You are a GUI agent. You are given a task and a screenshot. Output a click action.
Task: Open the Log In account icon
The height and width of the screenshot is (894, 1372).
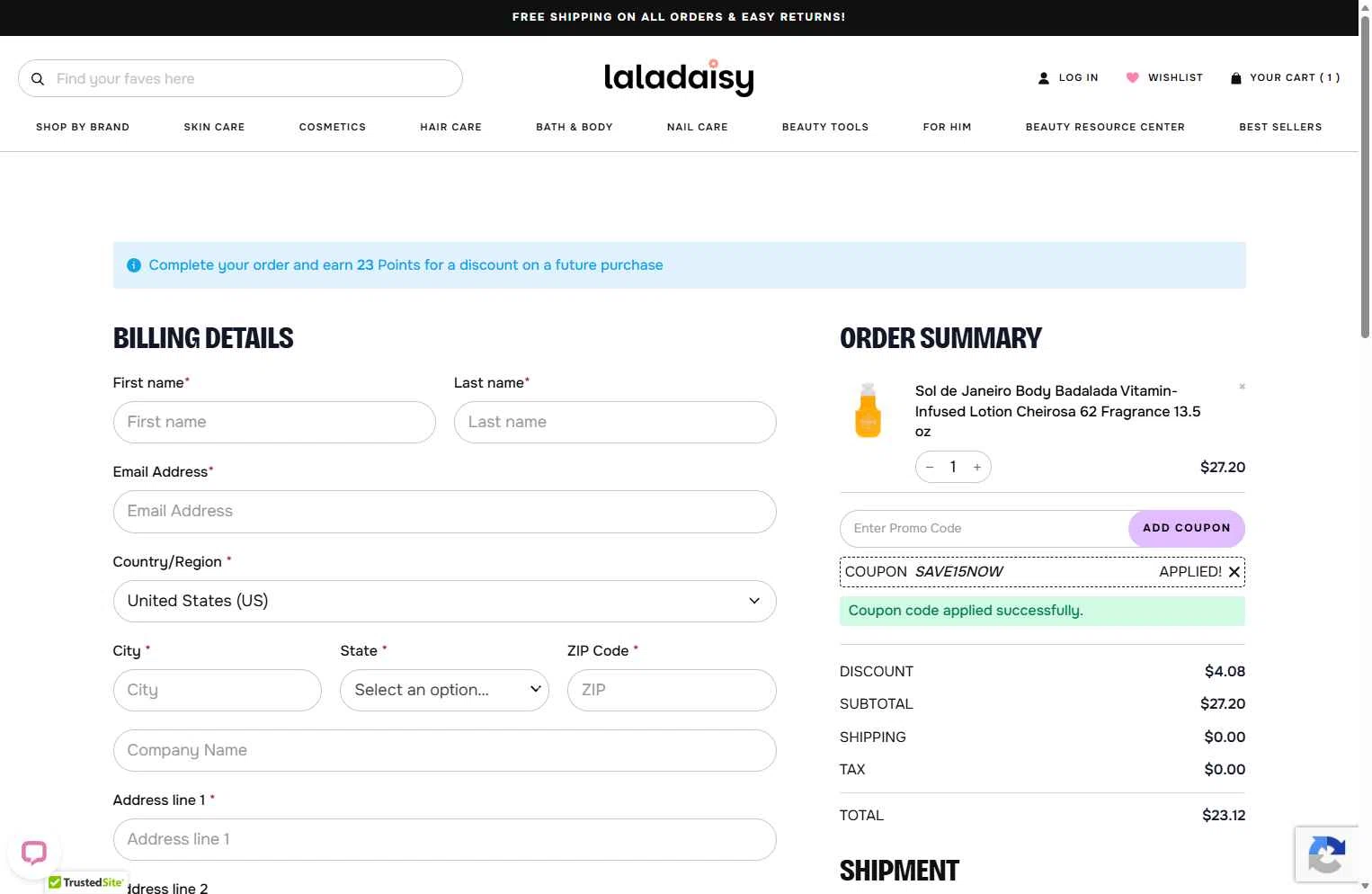pyautogui.click(x=1044, y=78)
